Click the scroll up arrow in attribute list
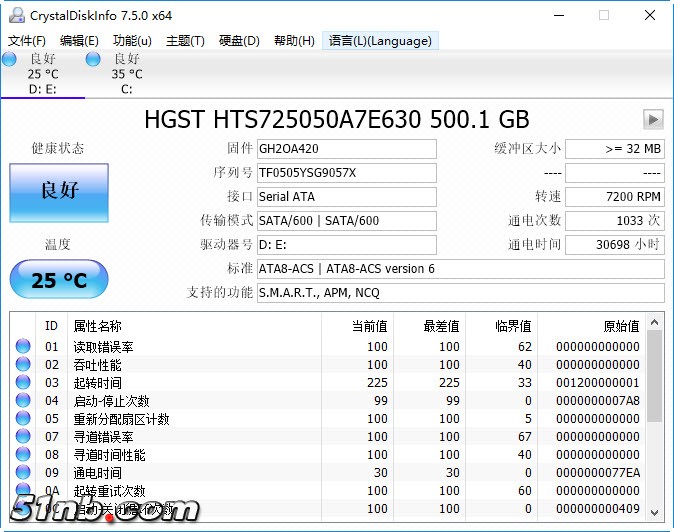This screenshot has width=674, height=532. 655,323
